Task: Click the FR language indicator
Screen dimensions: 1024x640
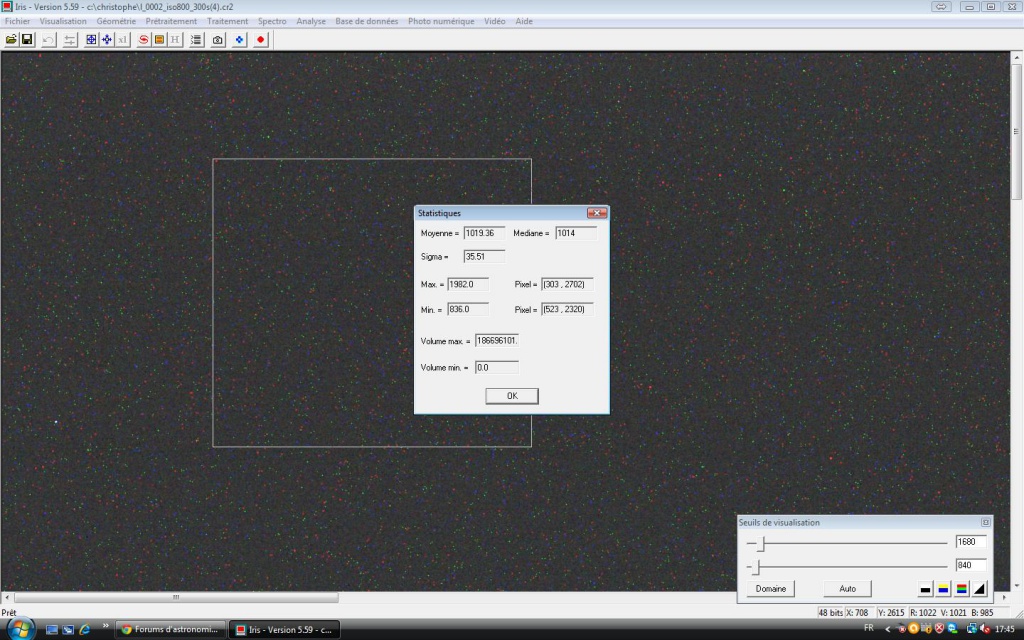Action: pyautogui.click(x=869, y=628)
